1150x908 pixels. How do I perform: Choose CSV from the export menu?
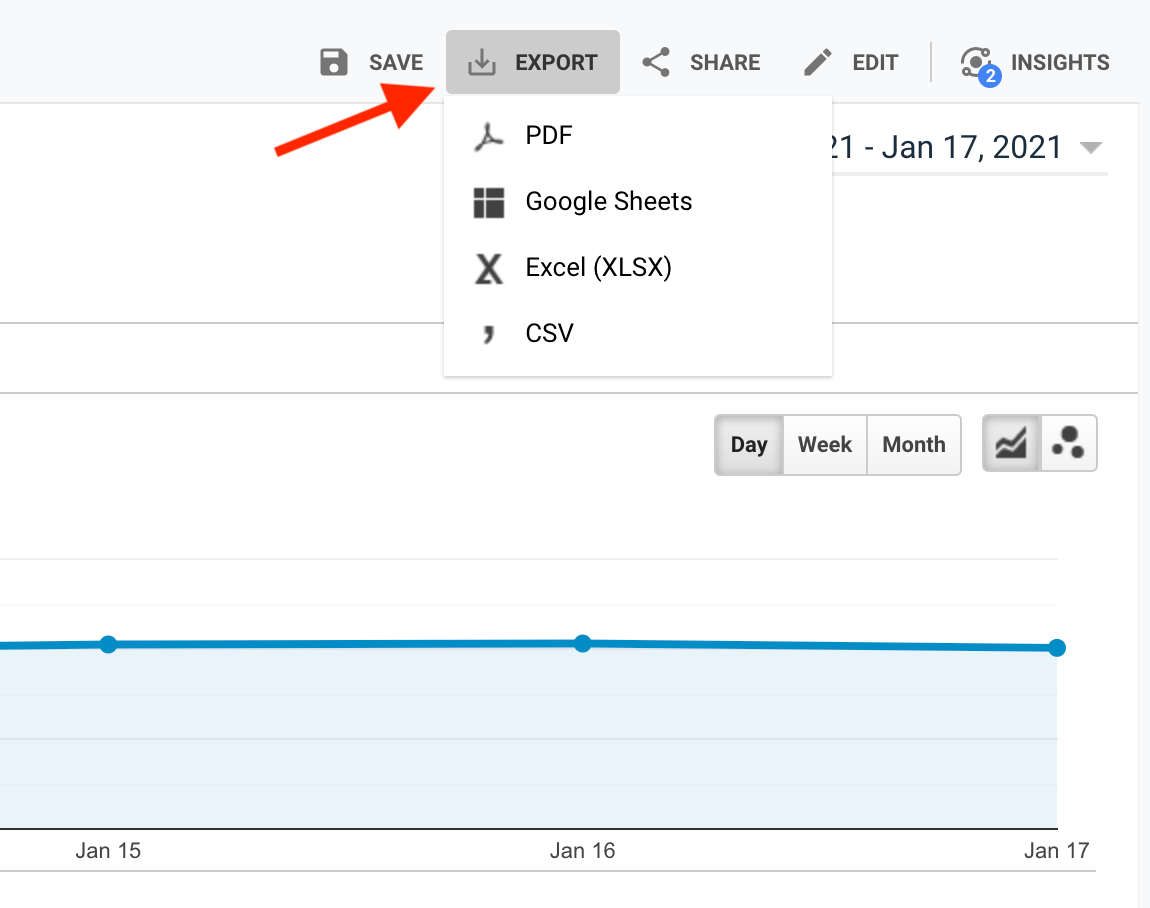click(x=549, y=333)
